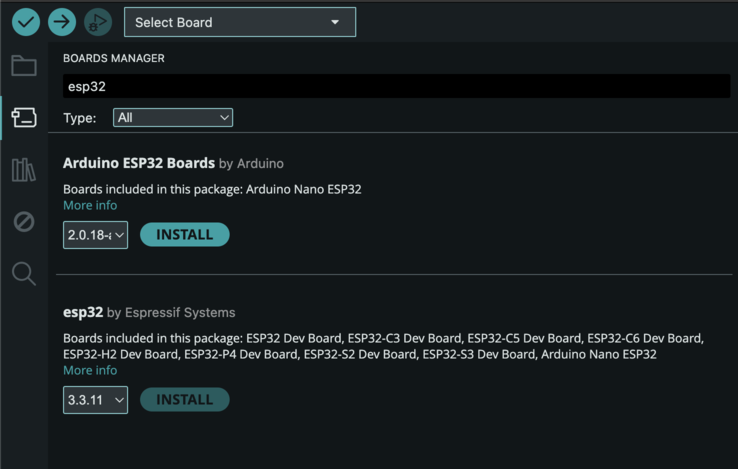
Task: Open More info for esp32 by Espressif
Action: click(90, 370)
